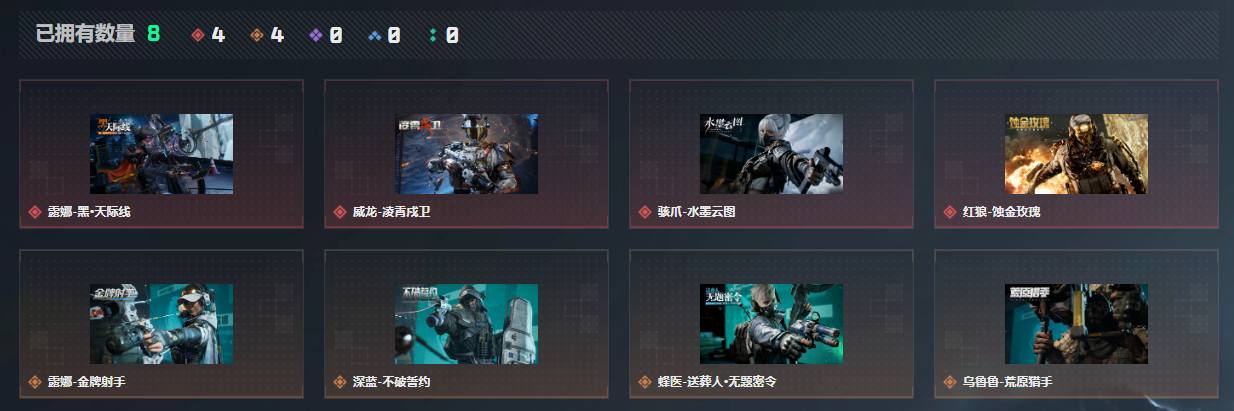Select the 深蓝-不破誓约 skin image

466,324
